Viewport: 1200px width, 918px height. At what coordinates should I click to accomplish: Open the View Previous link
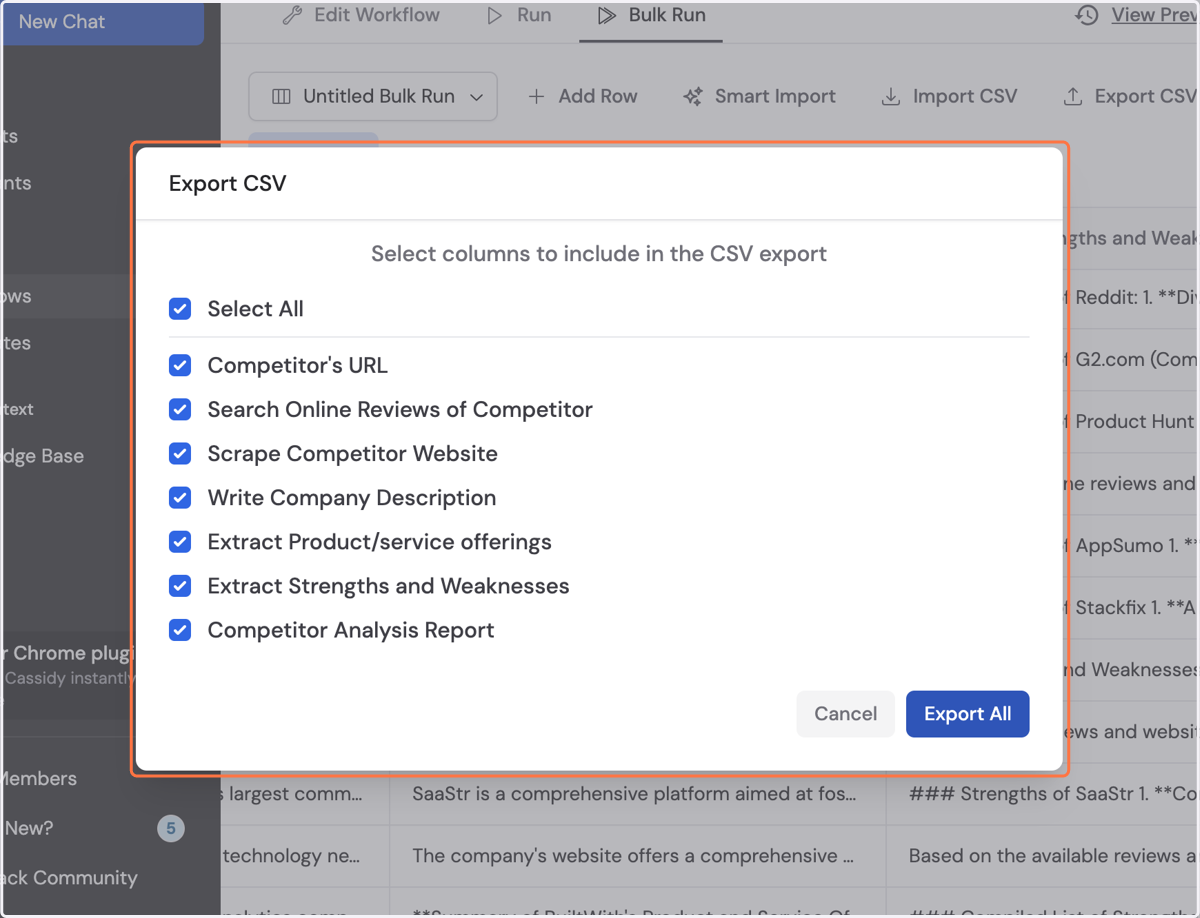click(1155, 15)
